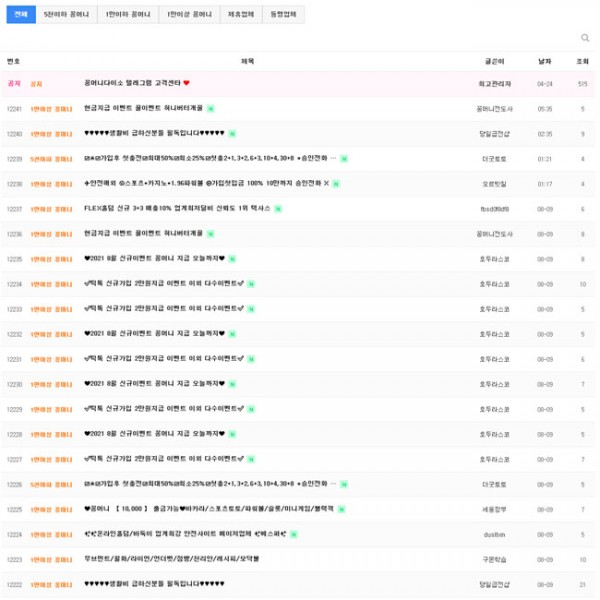Click the green N badge on post 12224
This screenshot has width=600, height=600.
tap(293, 534)
